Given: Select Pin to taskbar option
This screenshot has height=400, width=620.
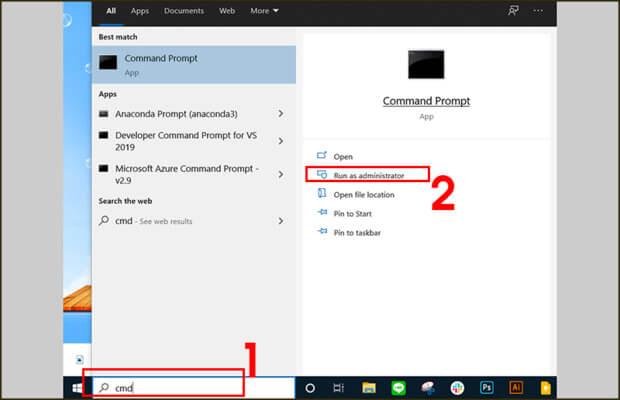Looking at the screenshot, I should point(356,232).
